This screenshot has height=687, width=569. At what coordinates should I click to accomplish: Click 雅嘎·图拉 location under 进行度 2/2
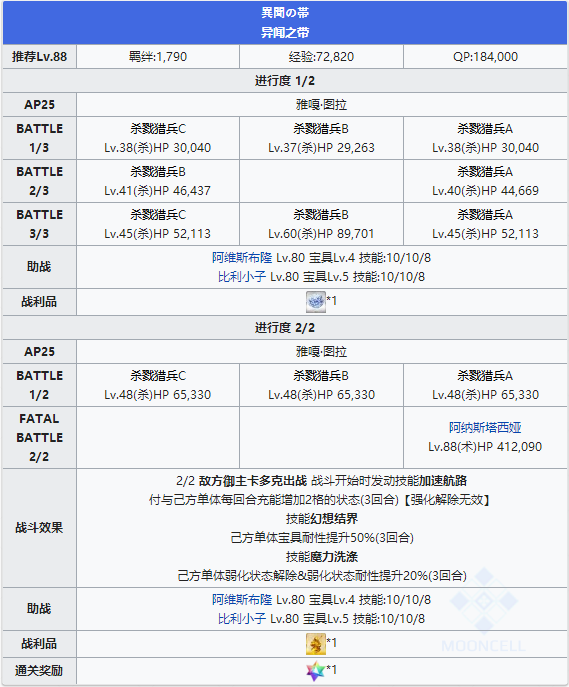coord(322,352)
